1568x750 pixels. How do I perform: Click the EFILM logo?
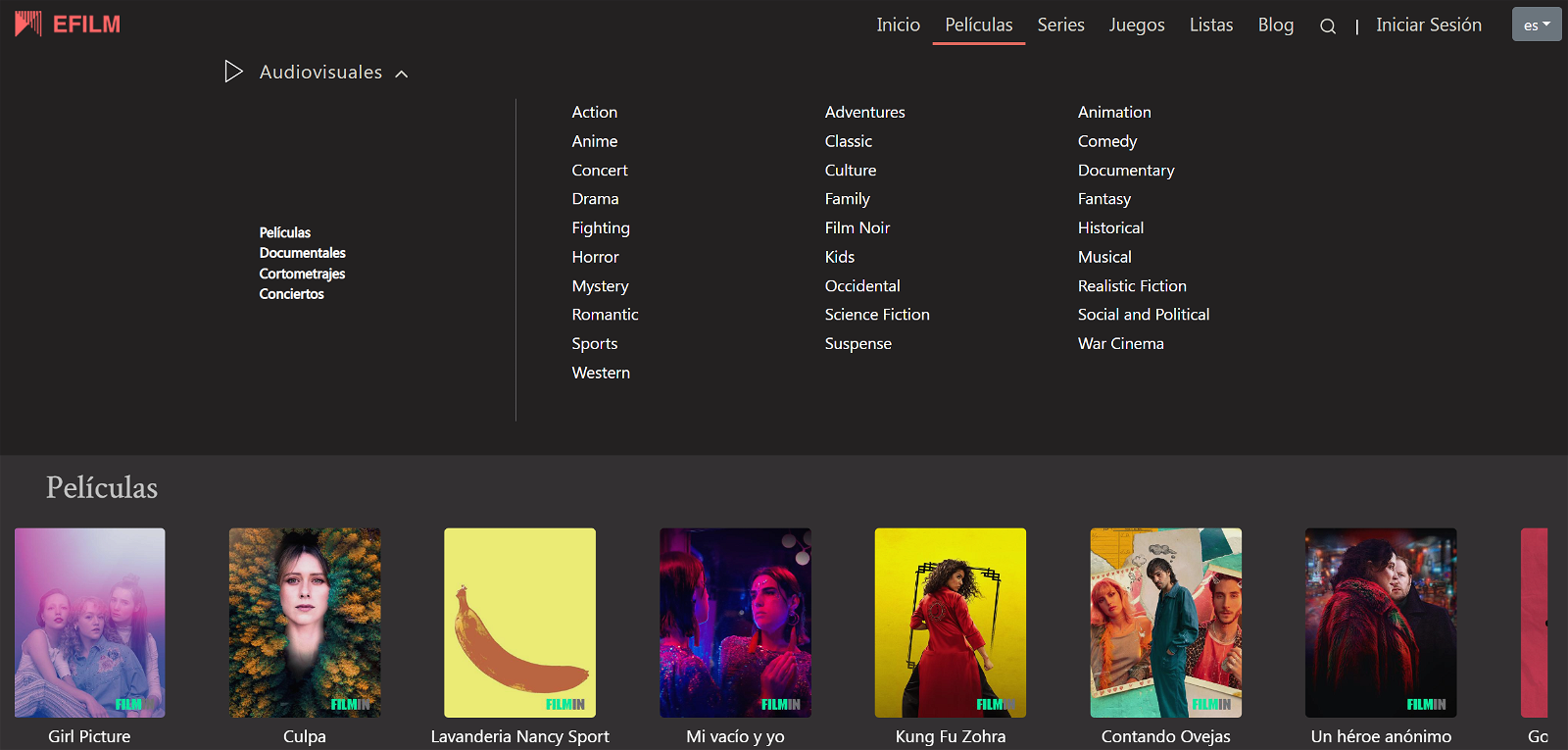[68, 24]
